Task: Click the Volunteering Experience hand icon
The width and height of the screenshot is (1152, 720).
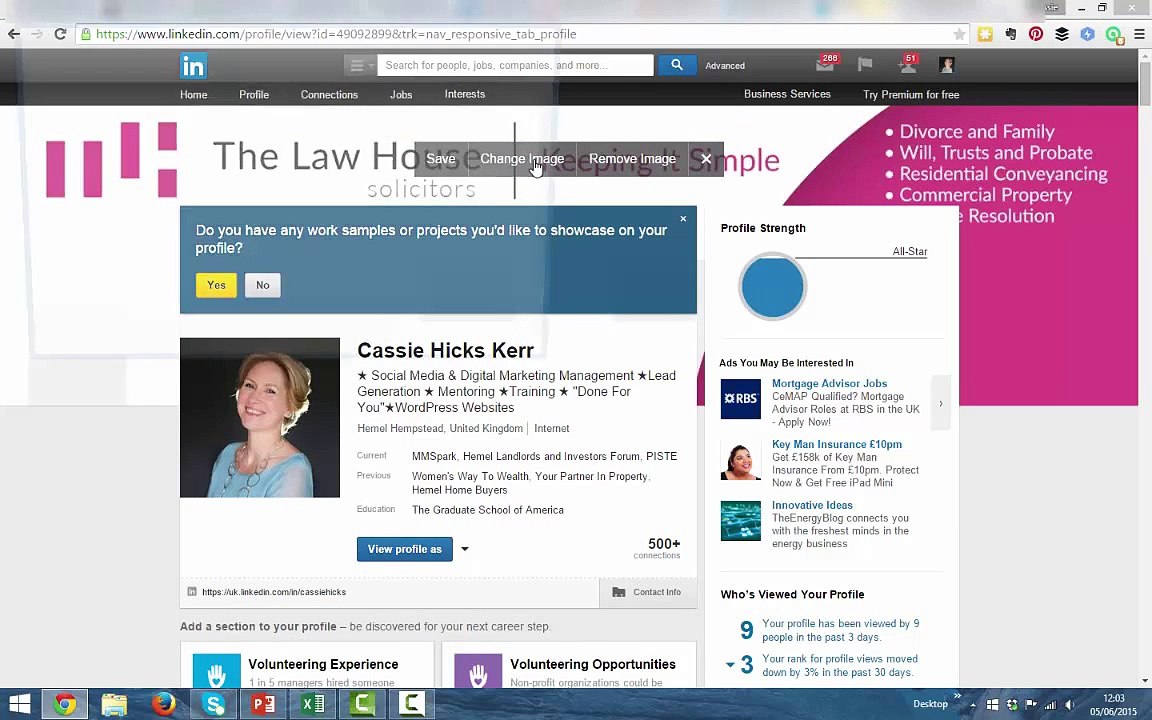Action: [217, 671]
